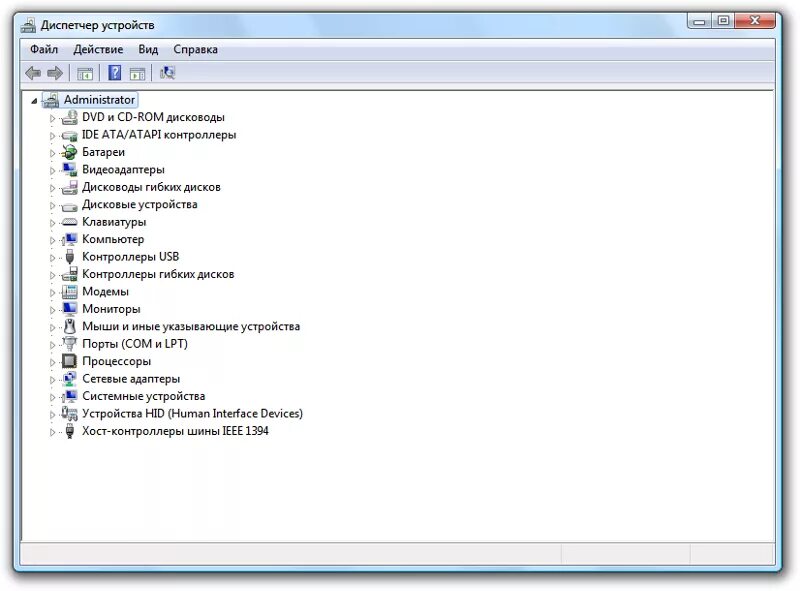The width and height of the screenshot is (800, 591).
Task: Scan for hardware changes toolbar icon
Action: (167, 73)
